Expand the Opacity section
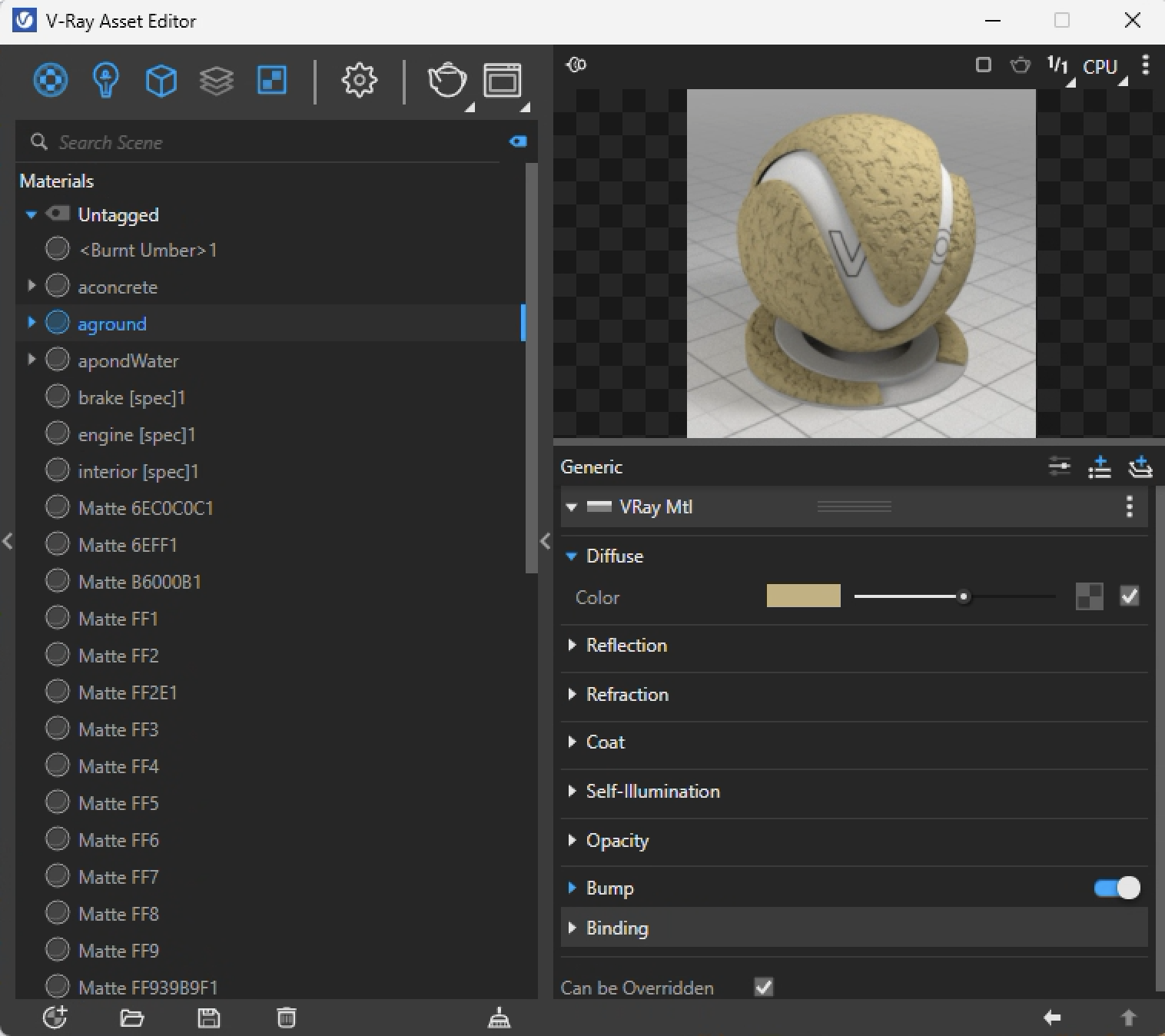 coord(572,841)
